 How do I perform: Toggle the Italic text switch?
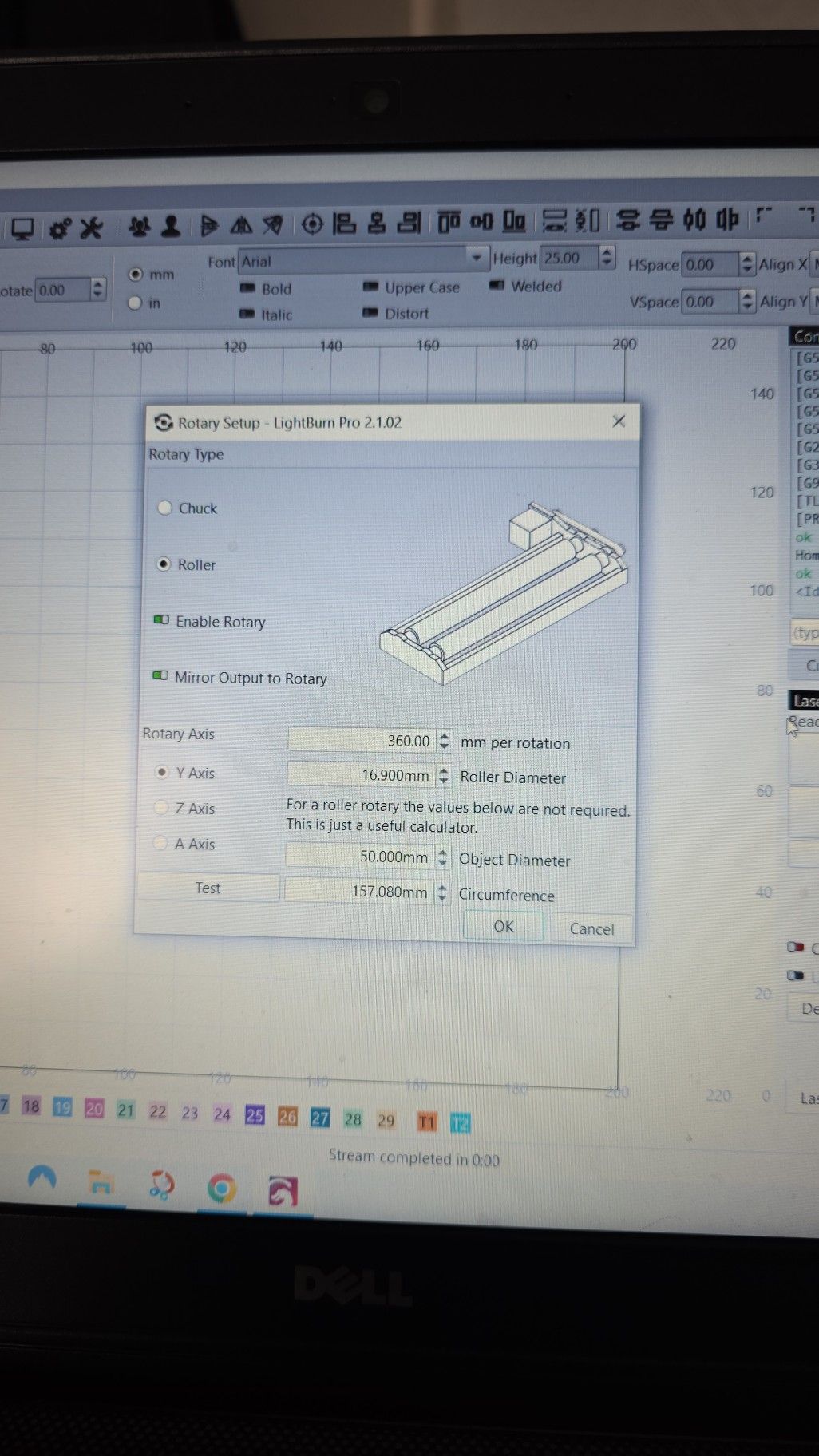point(247,314)
